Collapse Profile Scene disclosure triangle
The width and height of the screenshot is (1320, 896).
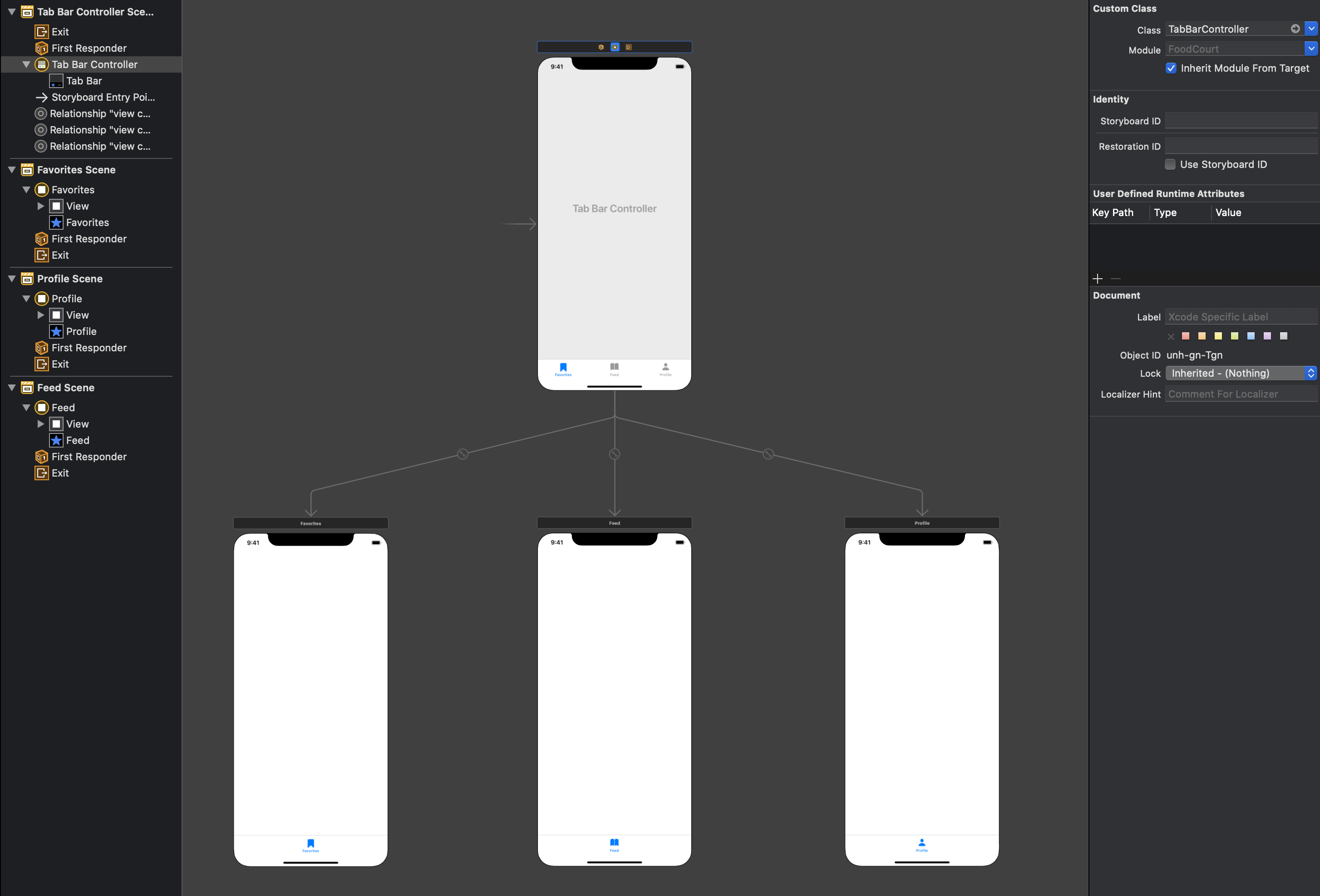point(11,279)
